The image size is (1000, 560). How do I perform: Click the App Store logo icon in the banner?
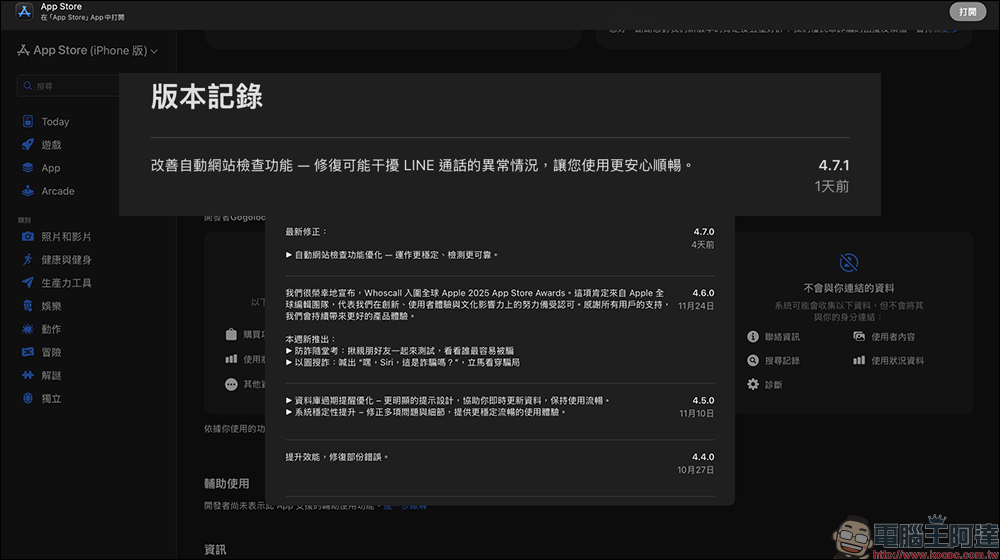(x=24, y=11)
